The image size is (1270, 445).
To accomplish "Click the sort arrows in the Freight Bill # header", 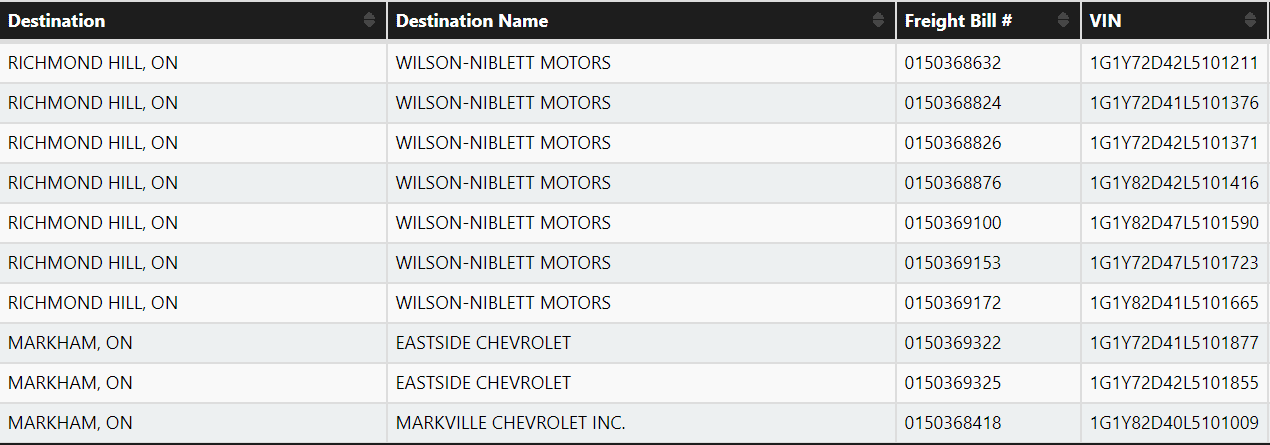I will coord(1064,20).
